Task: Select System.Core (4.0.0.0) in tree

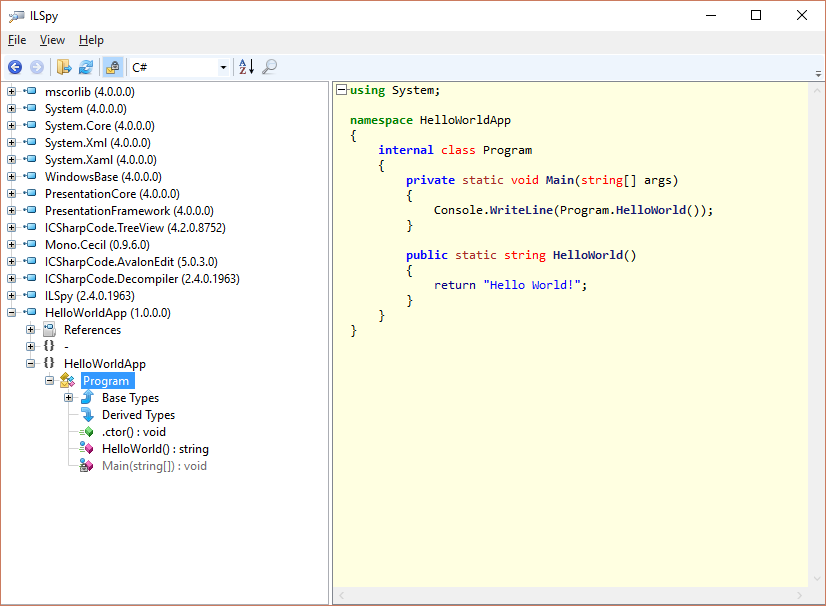Action: (x=100, y=126)
